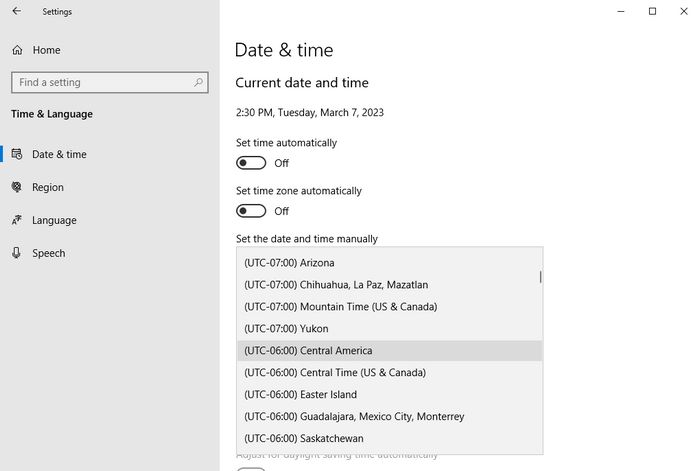Pick (UTC-07:00) Mountain Time (US & Canada)
The width and height of the screenshot is (700, 471).
point(340,307)
